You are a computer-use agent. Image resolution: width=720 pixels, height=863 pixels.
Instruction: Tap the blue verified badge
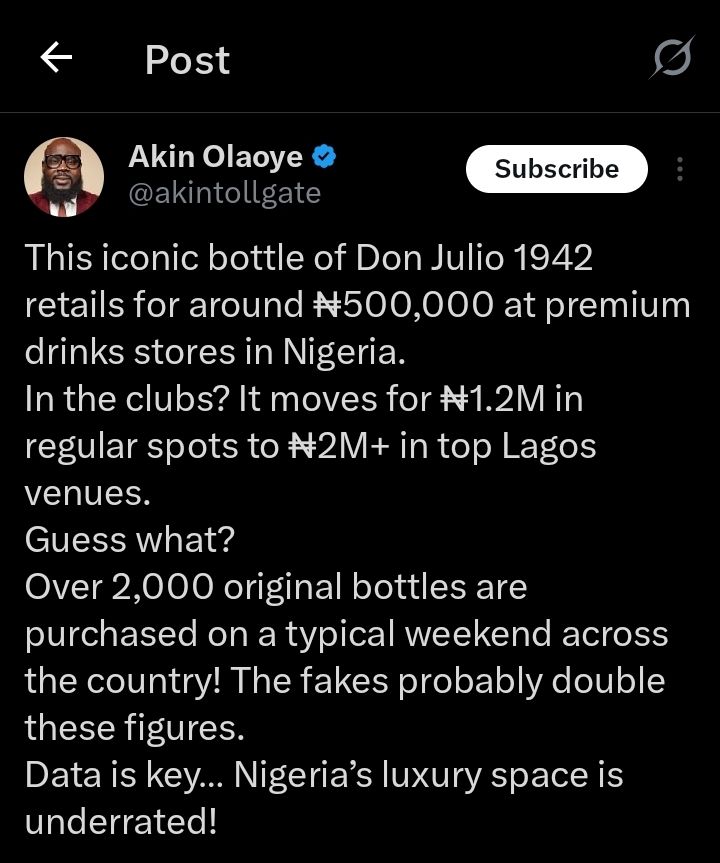pos(325,157)
